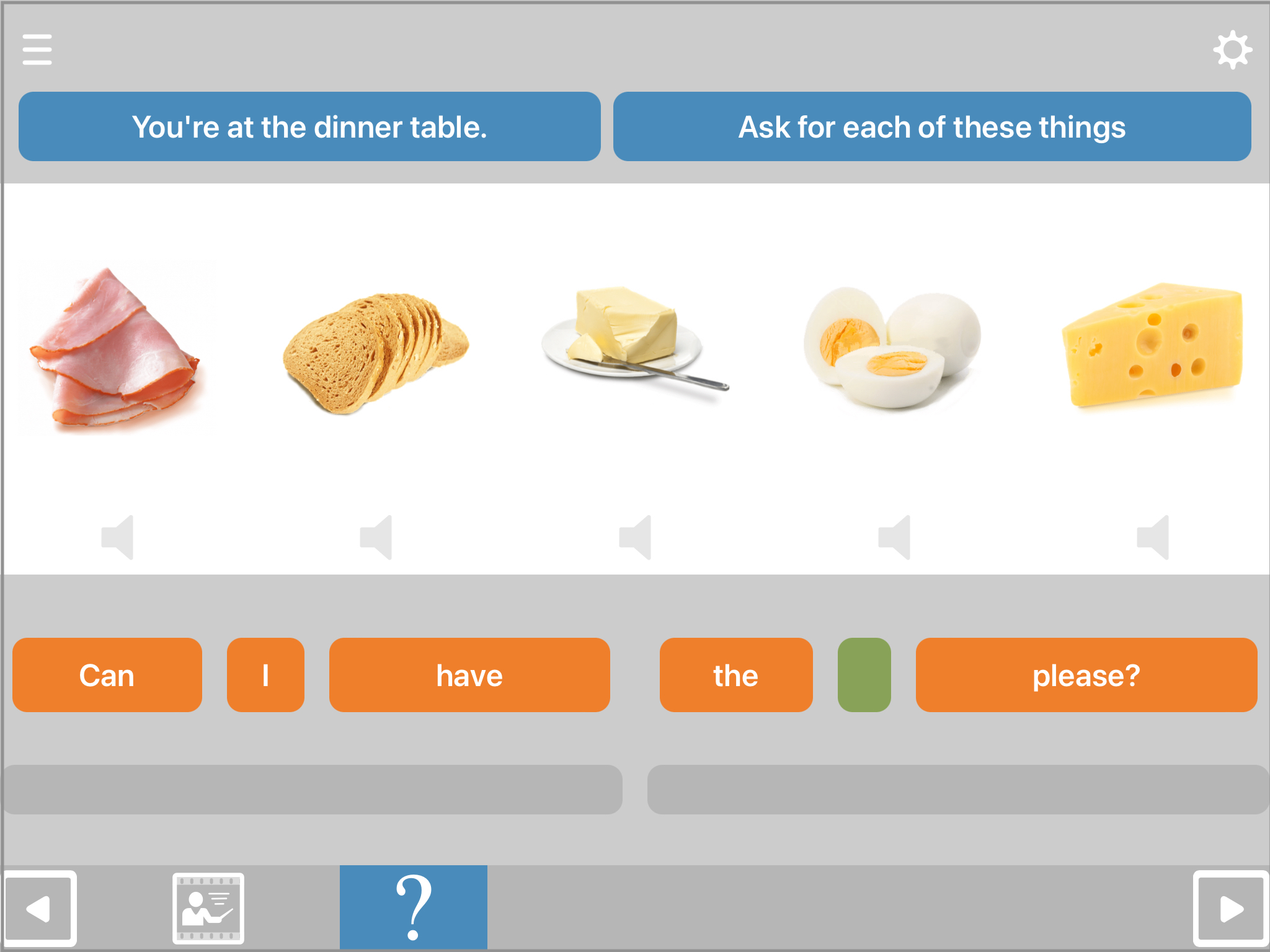The height and width of the screenshot is (952, 1270).
Task: Click the "You're at the dinner table." banner
Action: pos(309,127)
